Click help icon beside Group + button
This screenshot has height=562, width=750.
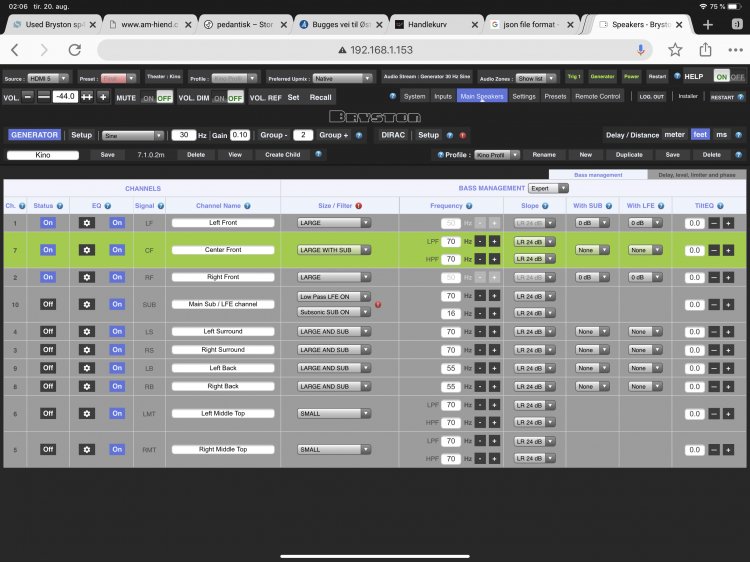click(359, 135)
